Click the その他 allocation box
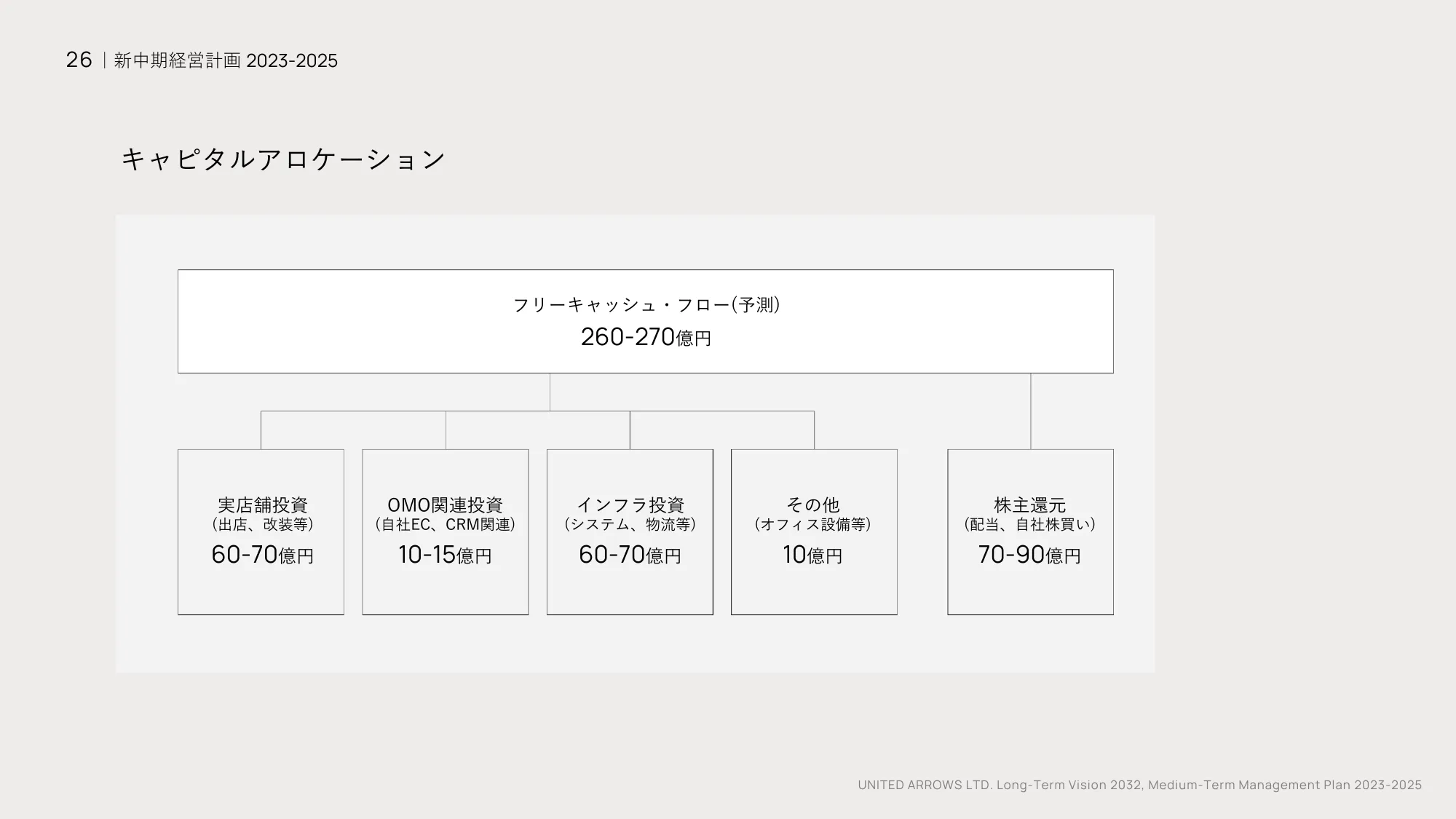The width and height of the screenshot is (1456, 819). pos(814,533)
